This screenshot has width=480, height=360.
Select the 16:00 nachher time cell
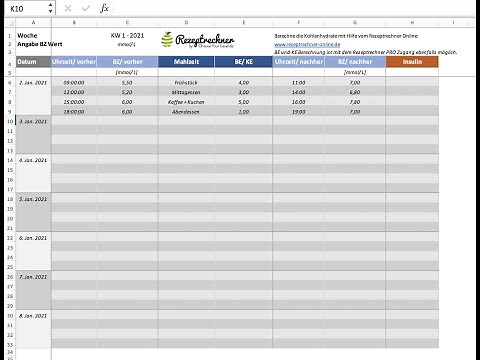coord(299,102)
